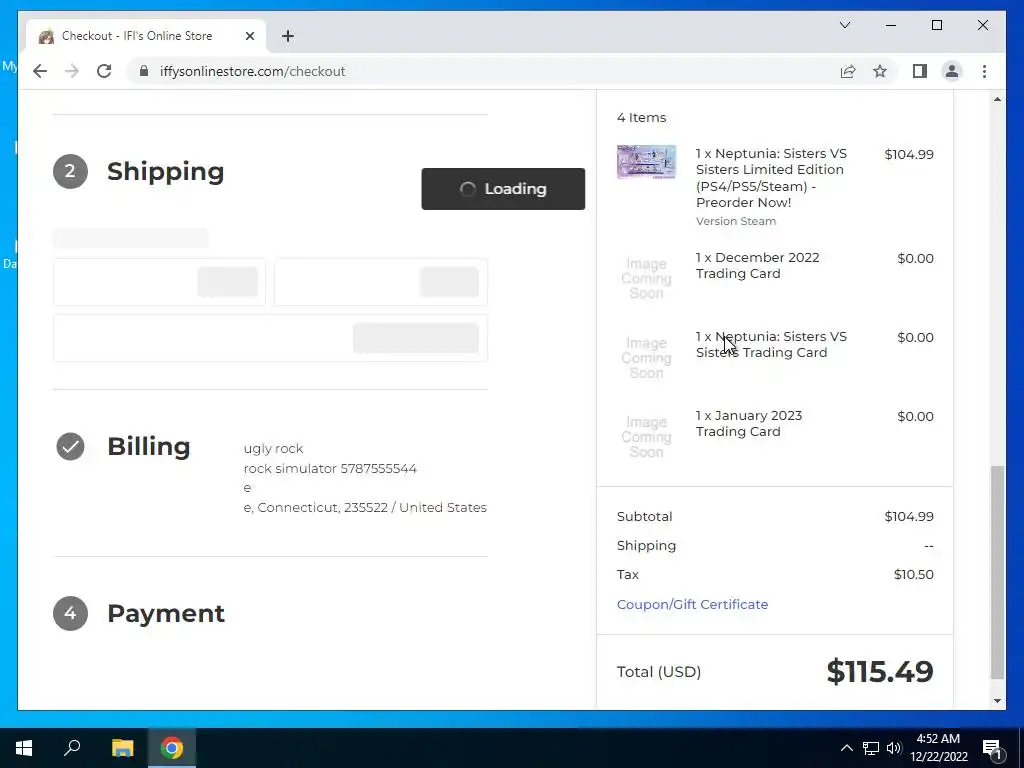The image size is (1024, 768).
Task: Open Chrome's three-dot menu
Action: (984, 71)
